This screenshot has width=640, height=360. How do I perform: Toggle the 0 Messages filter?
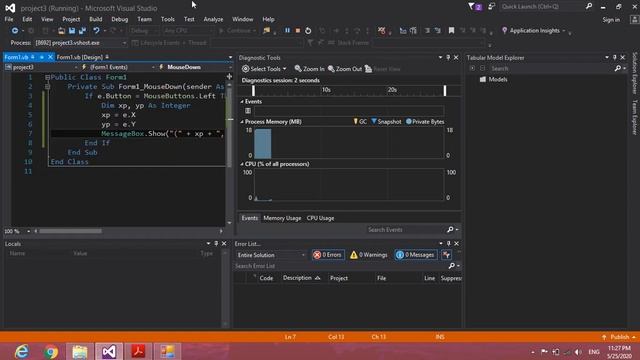(x=415, y=255)
